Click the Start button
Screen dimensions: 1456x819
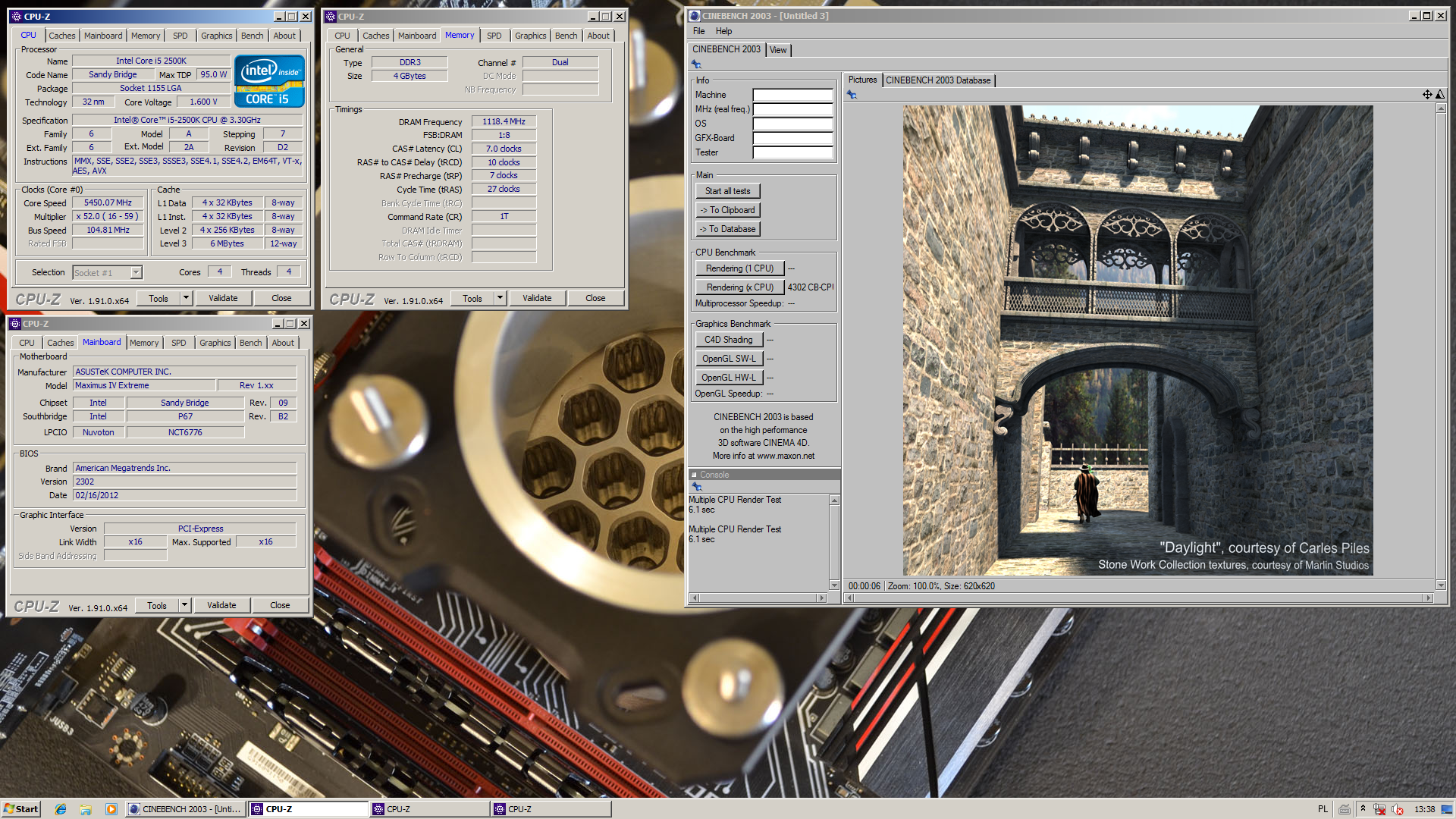pyautogui.click(x=20, y=809)
